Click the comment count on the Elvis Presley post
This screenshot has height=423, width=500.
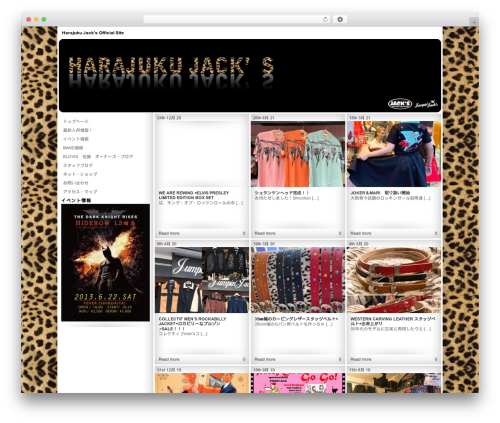244,233
